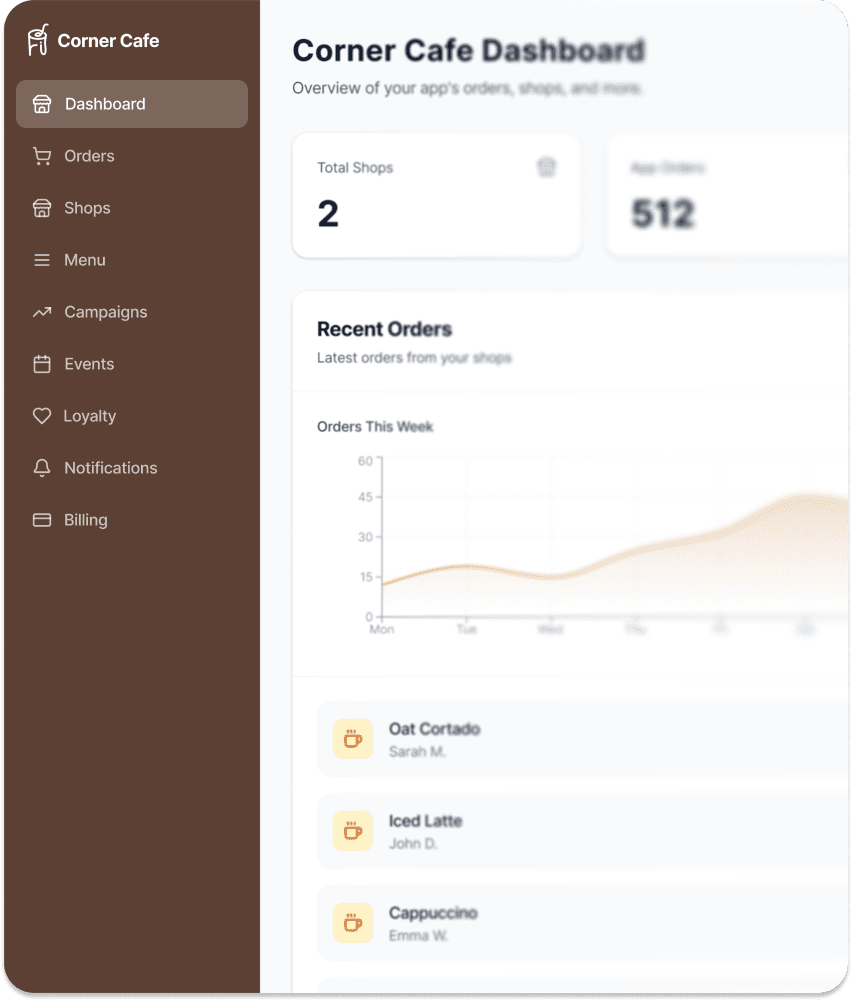This screenshot has height=1001, width=852.
Task: Click the Corner Cafe brand name
Action: click(x=108, y=41)
